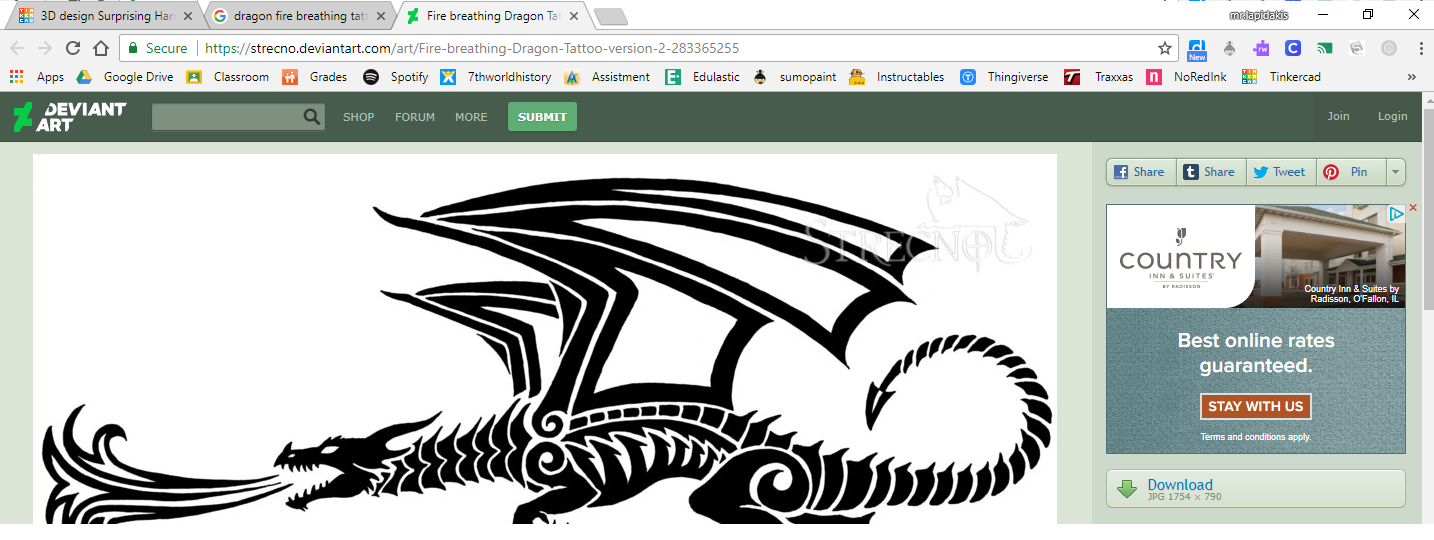Screen dimensions: 1434x540
Task: Expand more share options dropdown arrow
Action: click(1395, 172)
